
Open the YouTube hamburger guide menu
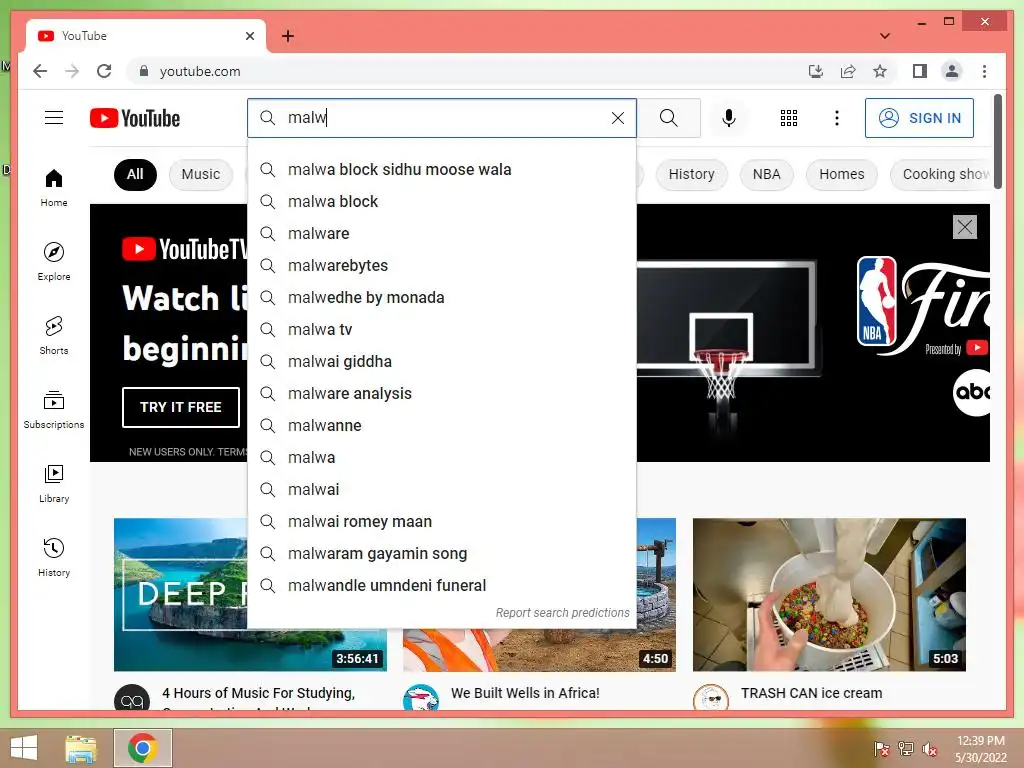point(54,118)
